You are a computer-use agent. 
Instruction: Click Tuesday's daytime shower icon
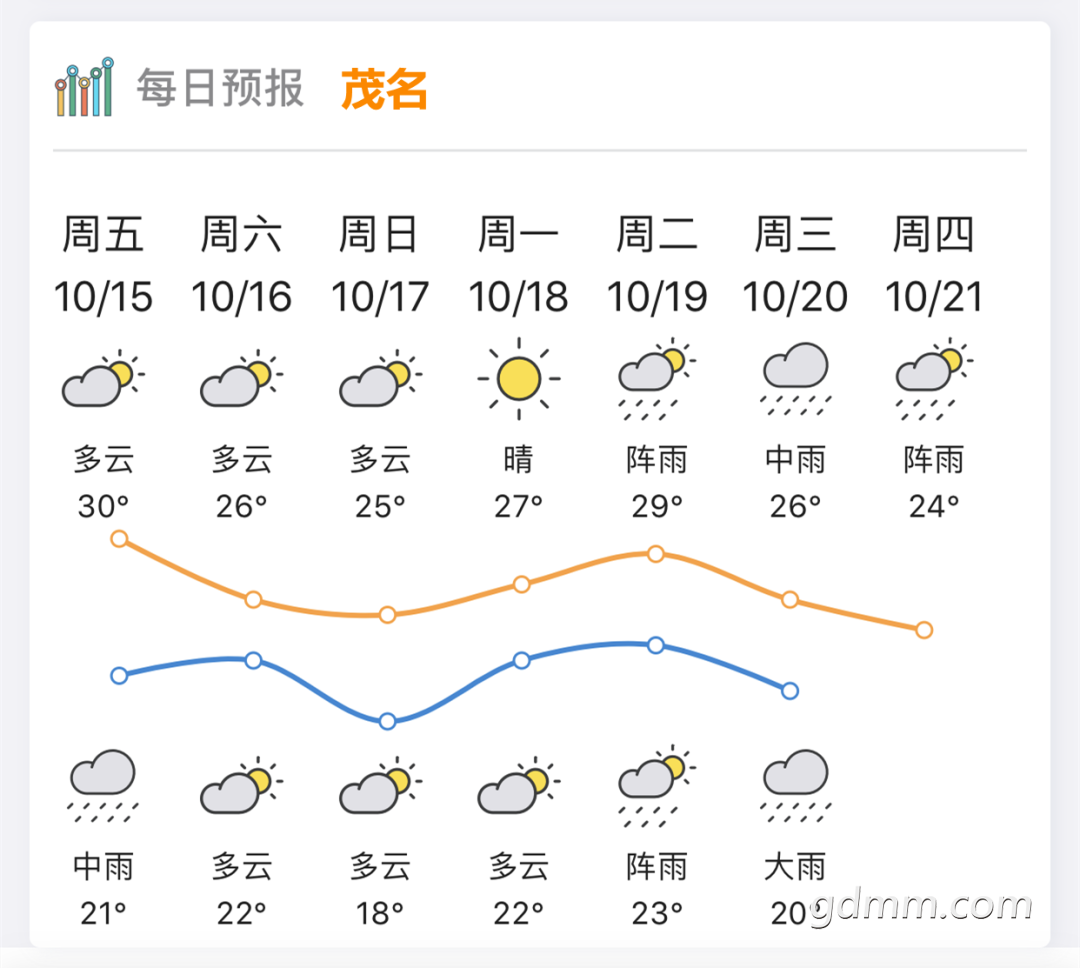(x=657, y=379)
